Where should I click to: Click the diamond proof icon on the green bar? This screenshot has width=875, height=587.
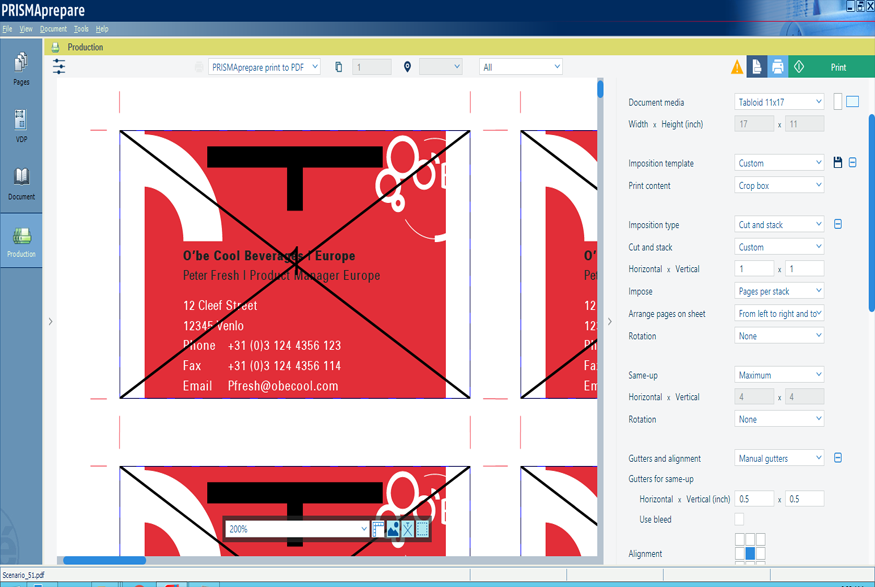pos(799,67)
